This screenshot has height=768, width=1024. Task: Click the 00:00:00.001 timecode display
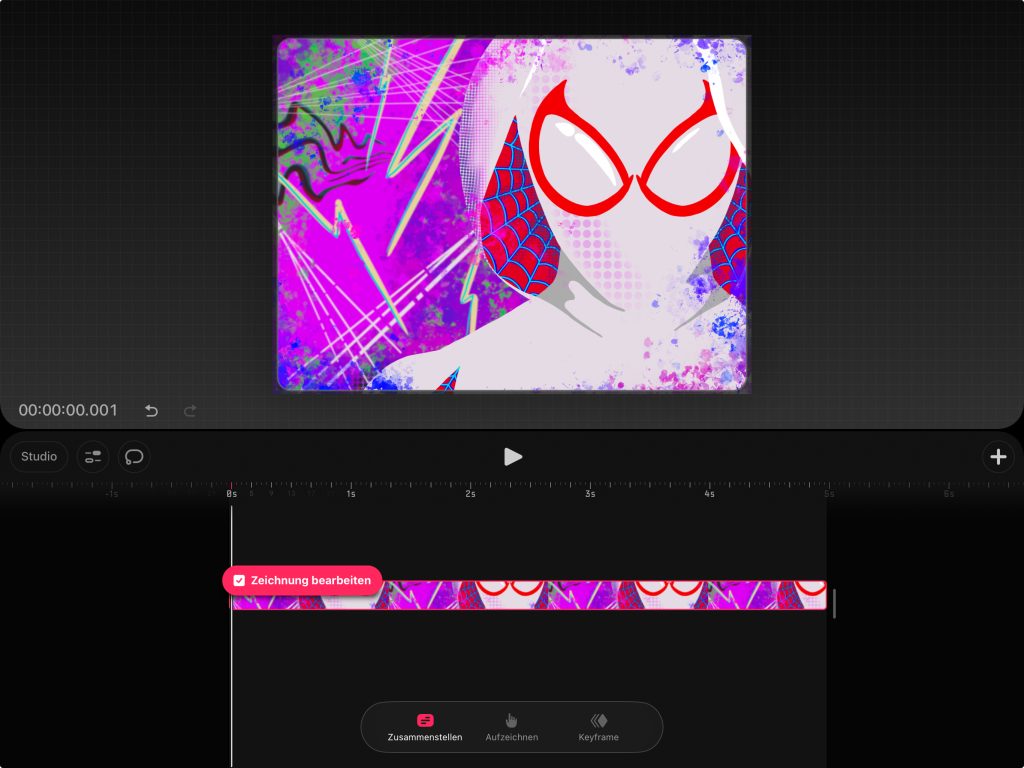[x=68, y=410]
